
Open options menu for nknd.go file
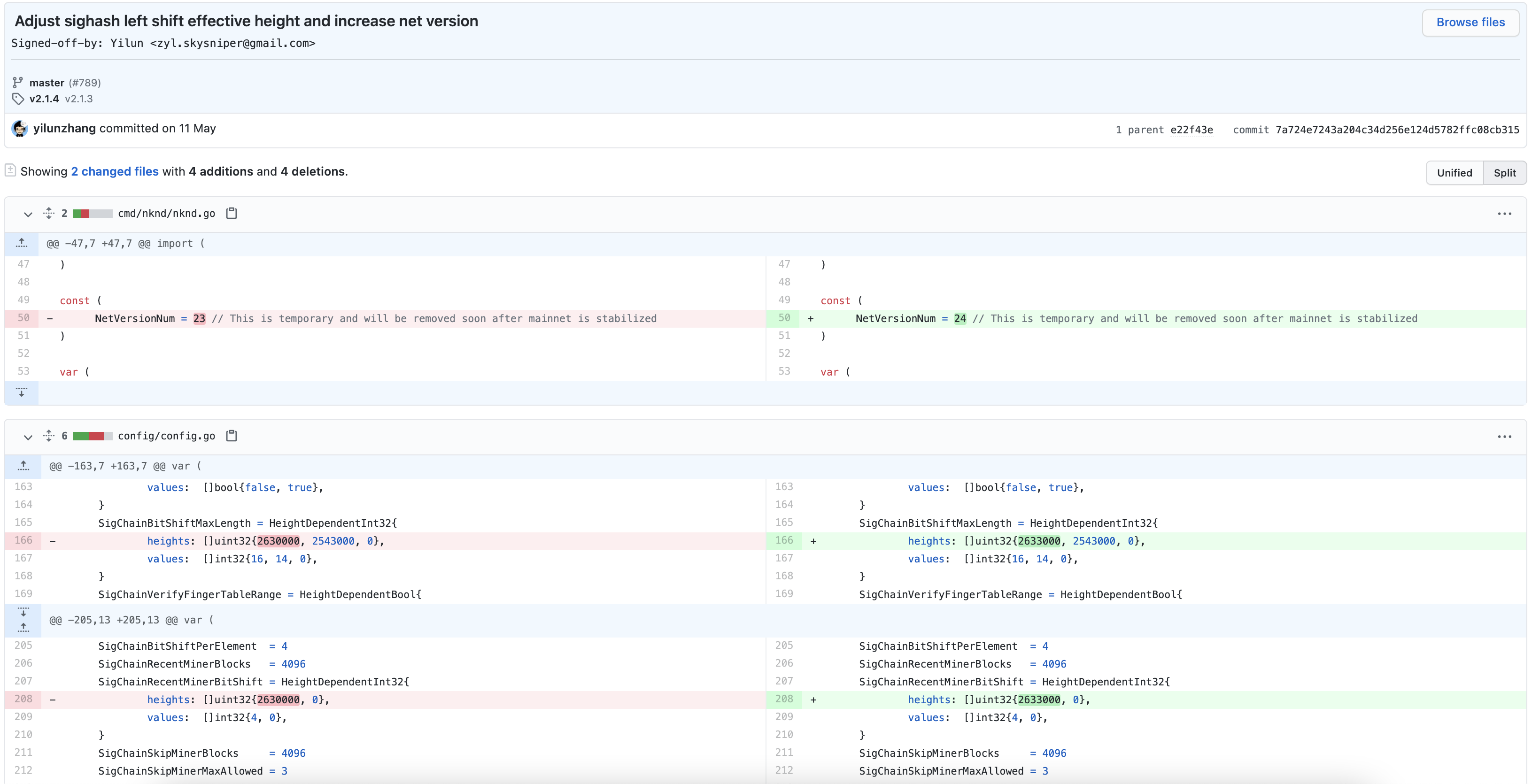point(1504,214)
